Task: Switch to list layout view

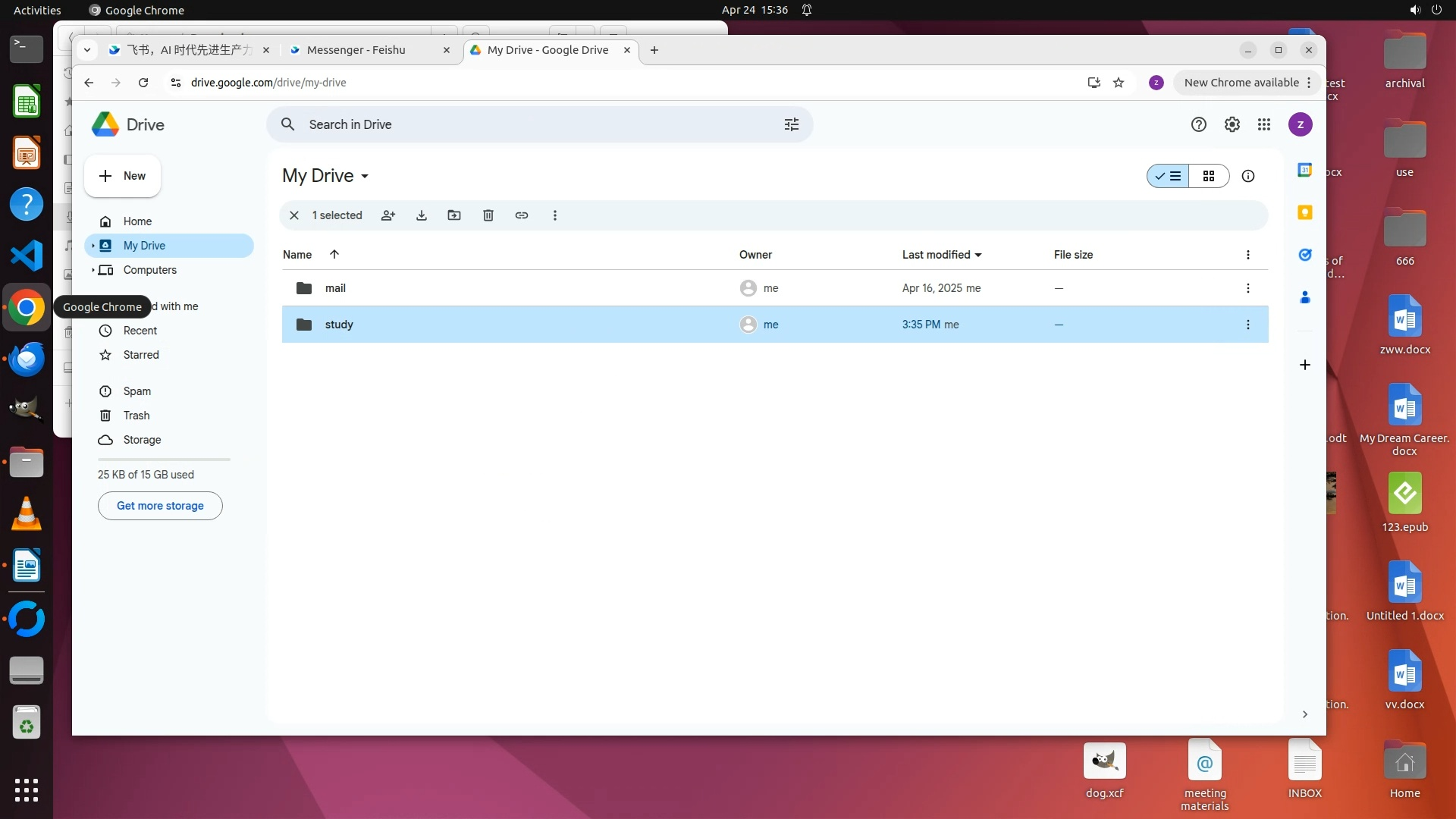Action: click(1168, 176)
